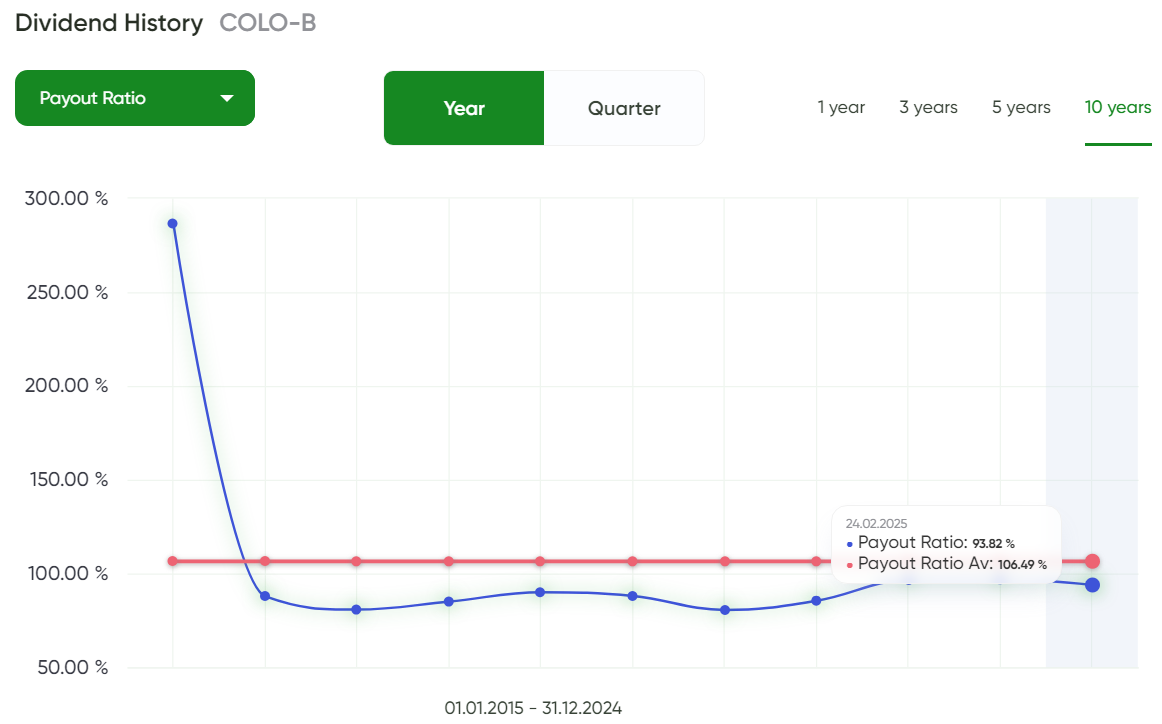Select the Year view toggle

click(x=464, y=108)
